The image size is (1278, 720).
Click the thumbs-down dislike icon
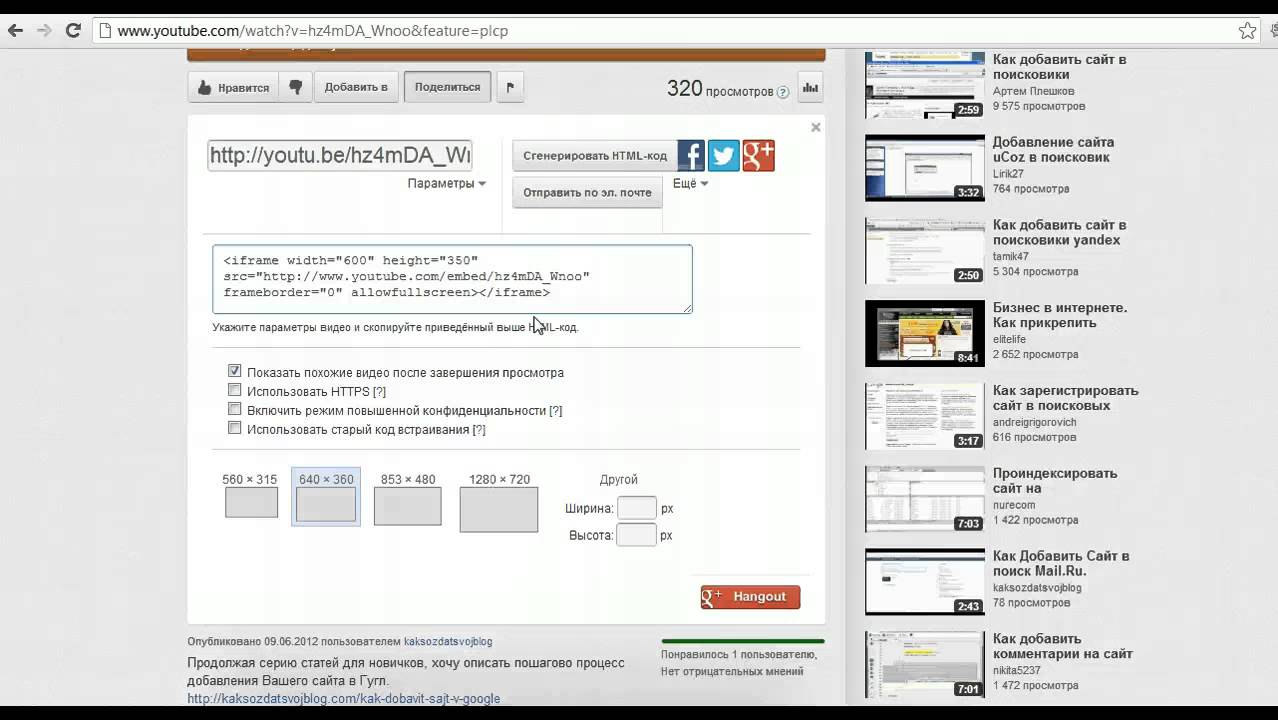click(x=295, y=87)
